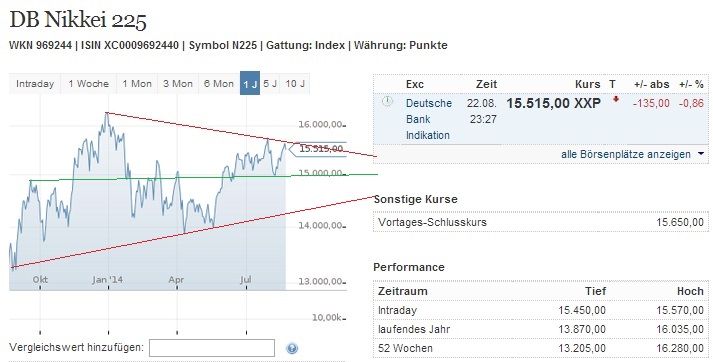The image size is (713, 362).
Task: Click the +/- abs column header
Action: (652, 84)
